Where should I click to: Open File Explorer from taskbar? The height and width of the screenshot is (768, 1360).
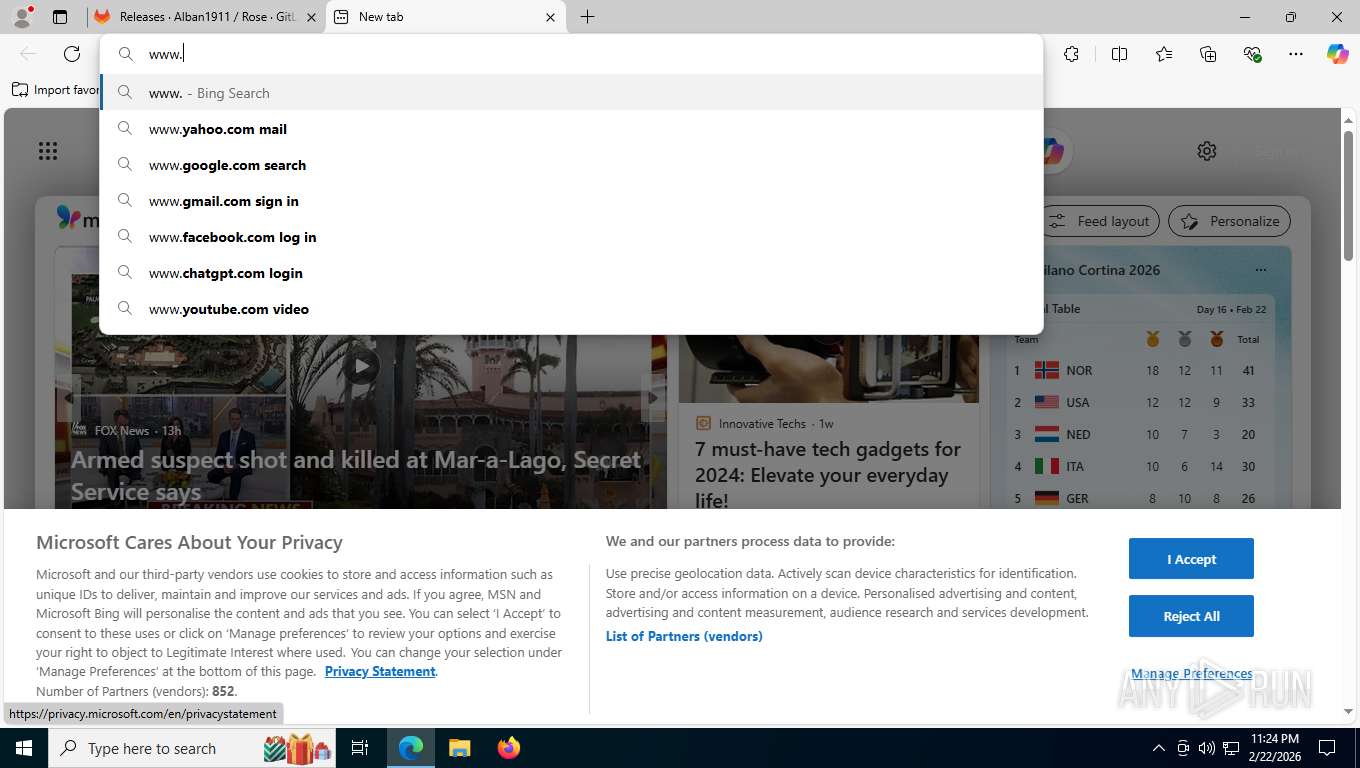pyautogui.click(x=459, y=748)
